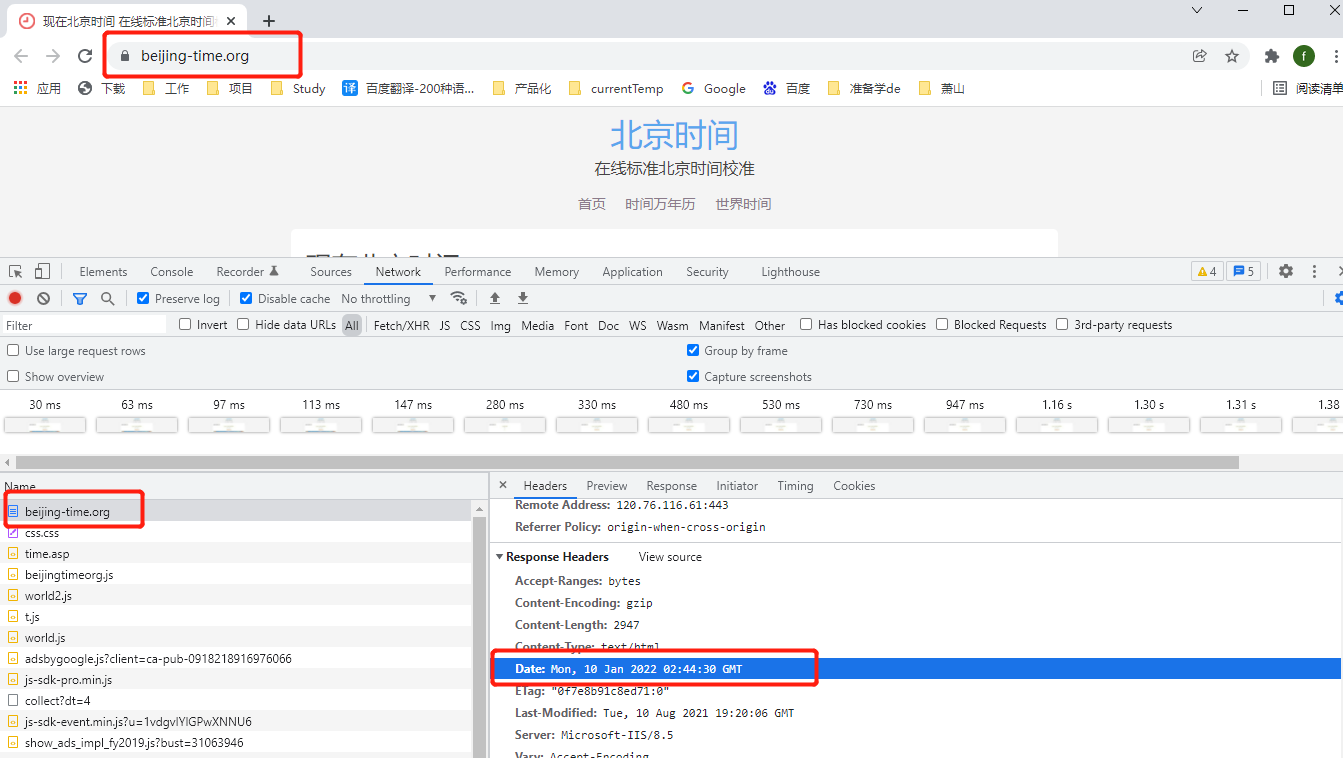Click the warnings count badge showing 4
Viewport: 1343px width, 758px height.
click(1207, 271)
